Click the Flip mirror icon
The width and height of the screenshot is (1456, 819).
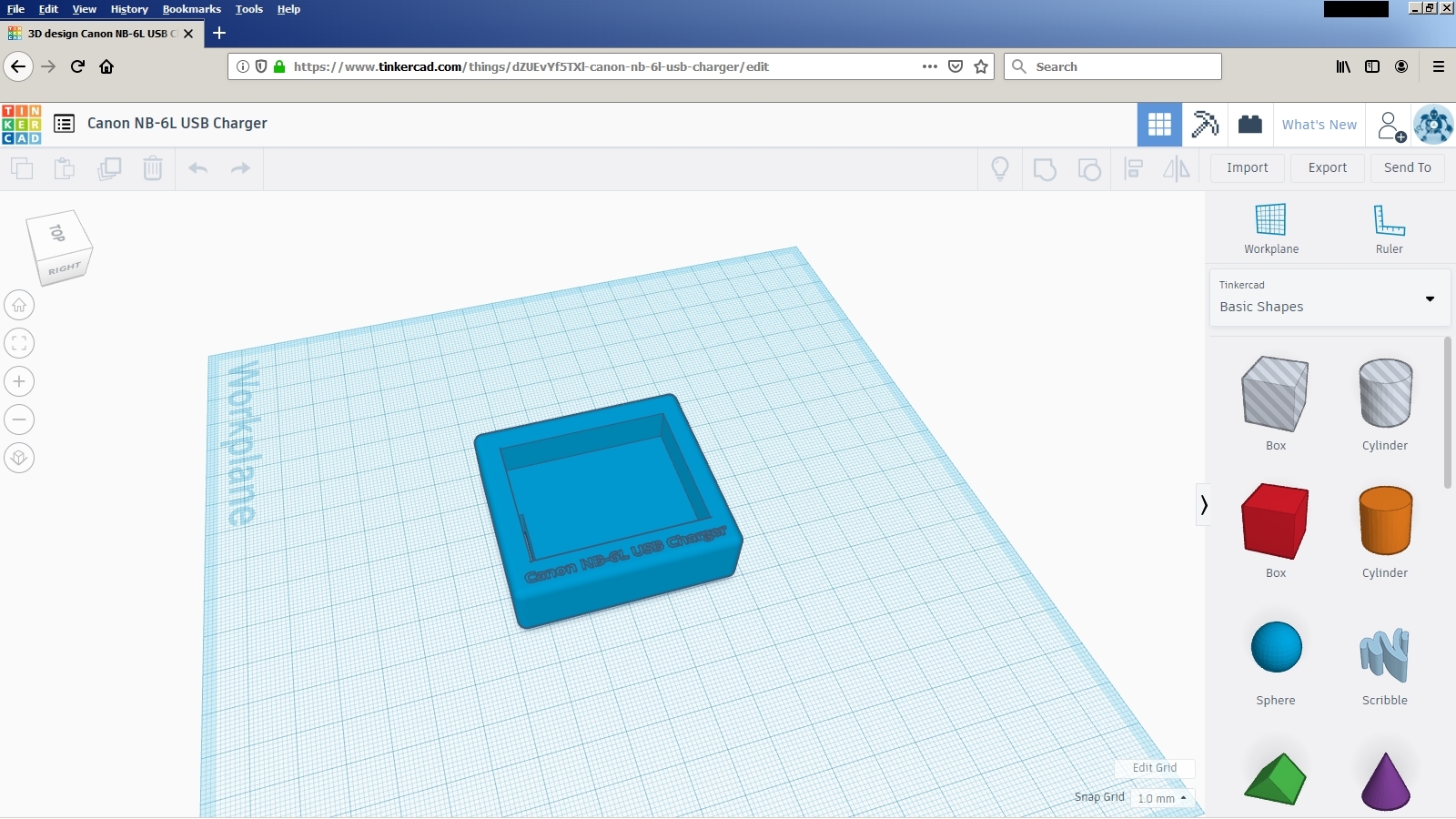pyautogui.click(x=1177, y=168)
